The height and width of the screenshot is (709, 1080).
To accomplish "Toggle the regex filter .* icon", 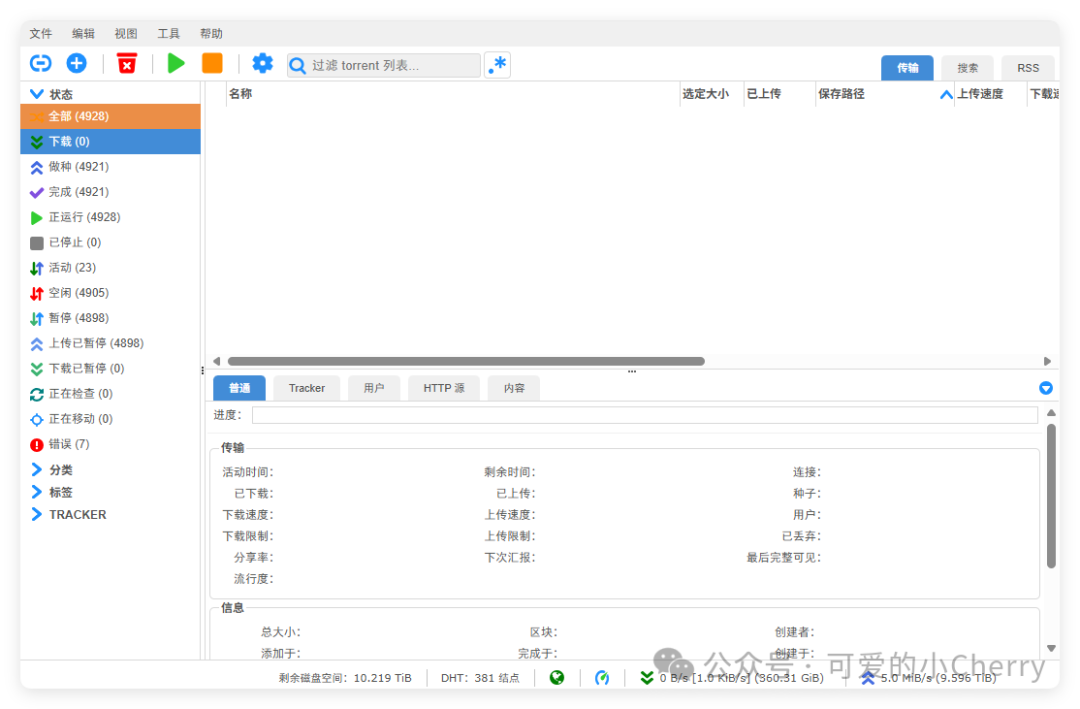I will pyautogui.click(x=497, y=63).
